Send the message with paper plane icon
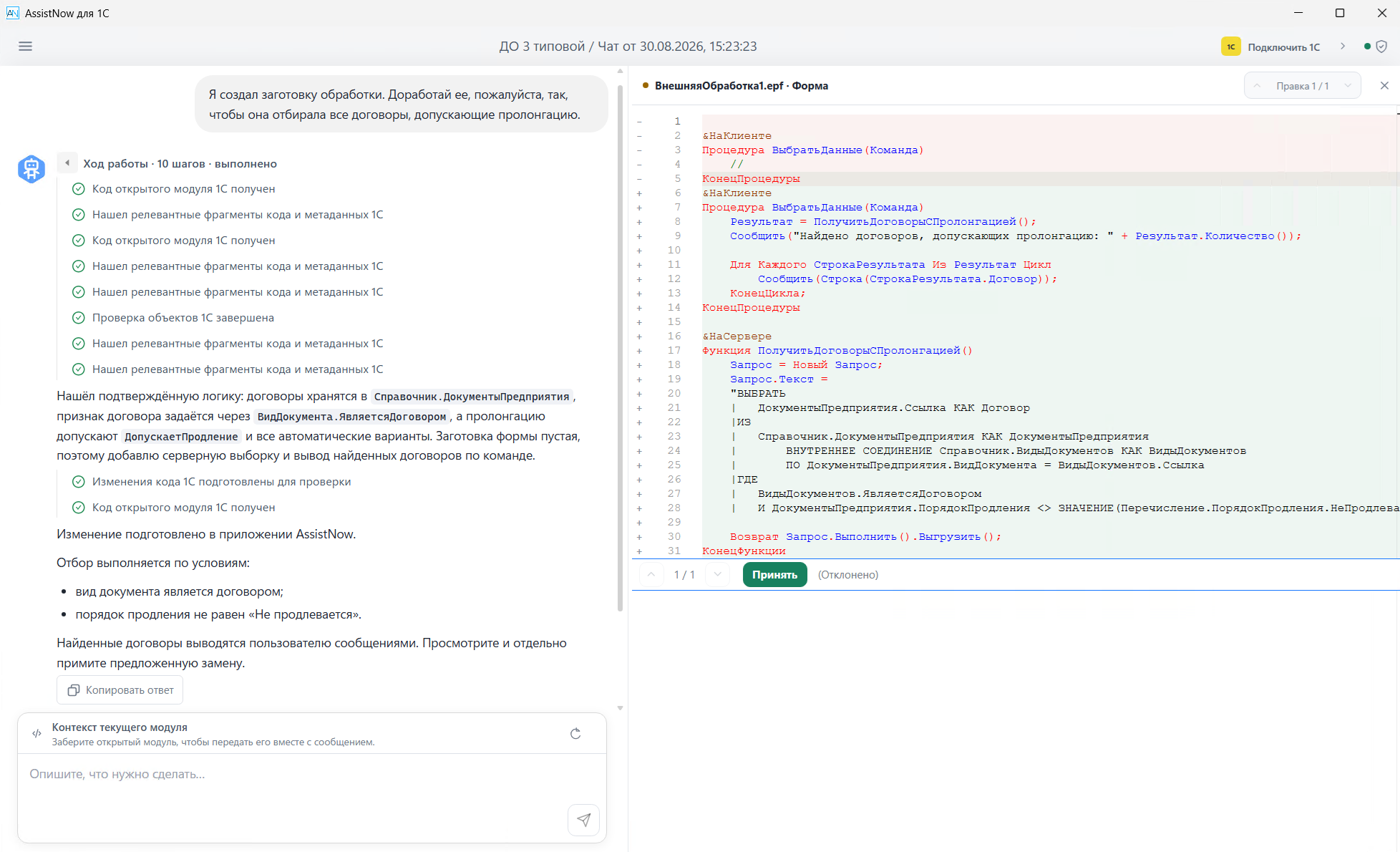Viewport: 1400px width, 852px height. tap(583, 820)
